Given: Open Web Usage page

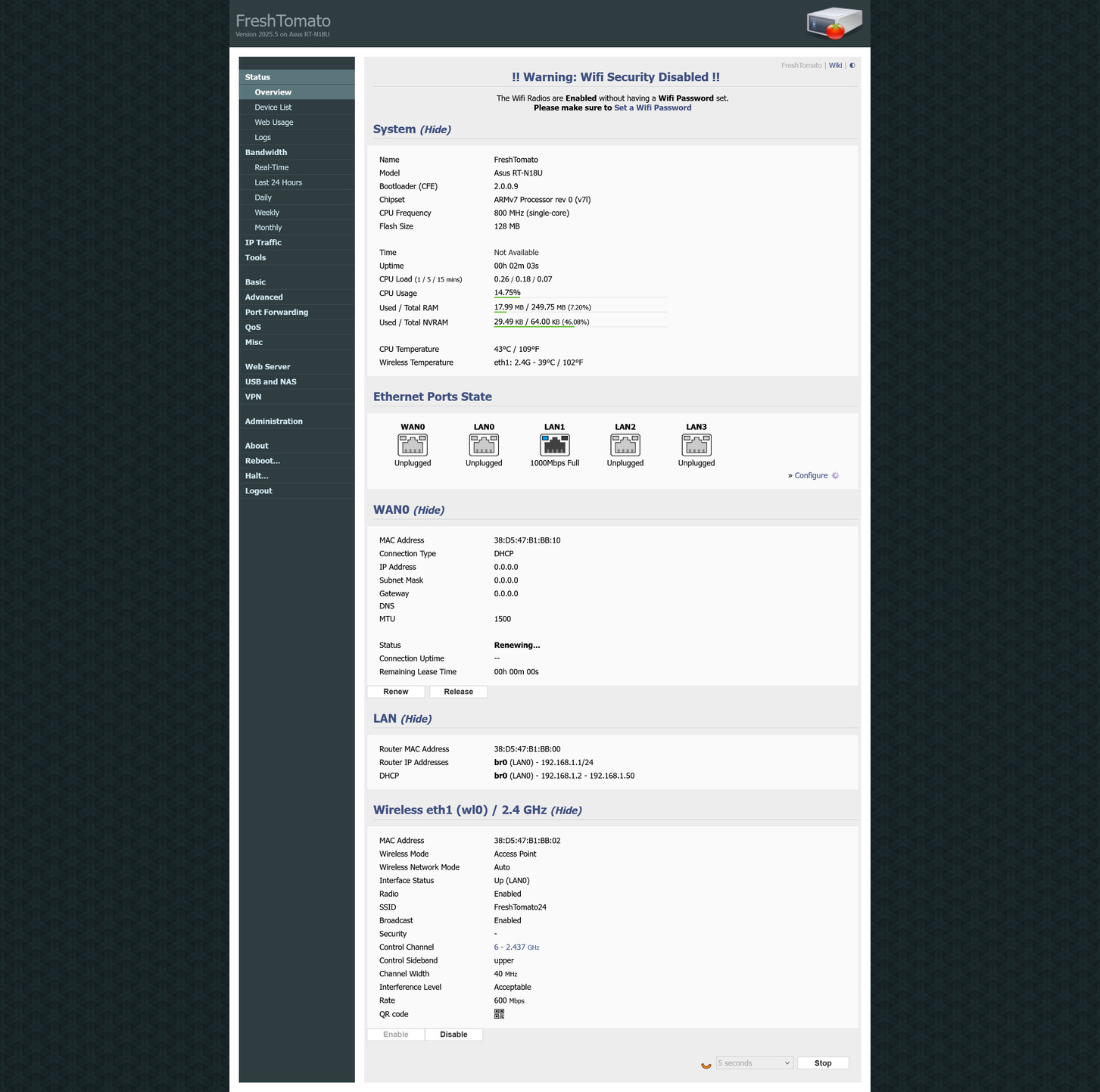Looking at the screenshot, I should 297,123.
